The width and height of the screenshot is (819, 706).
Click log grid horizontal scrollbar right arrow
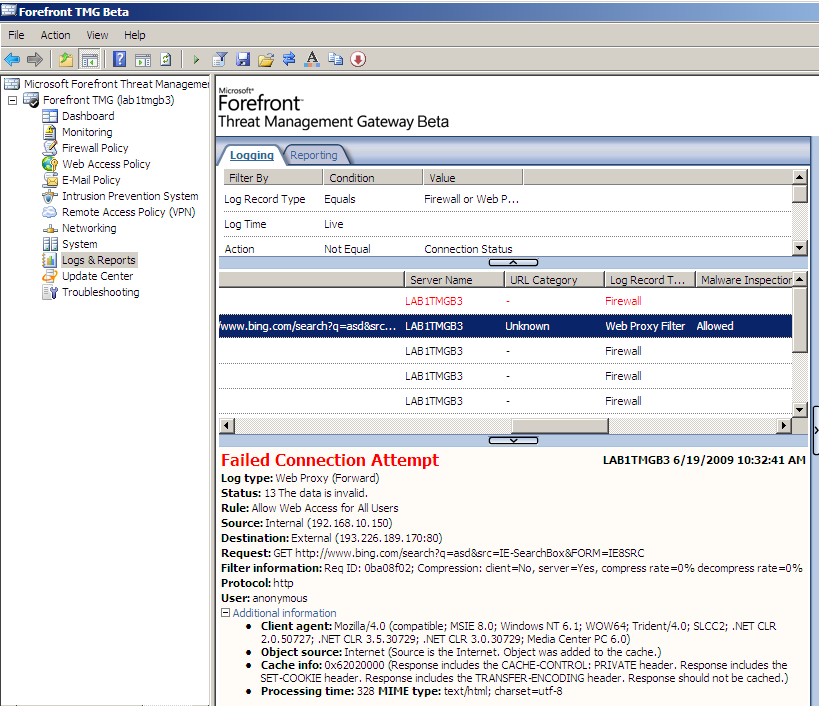coord(783,426)
